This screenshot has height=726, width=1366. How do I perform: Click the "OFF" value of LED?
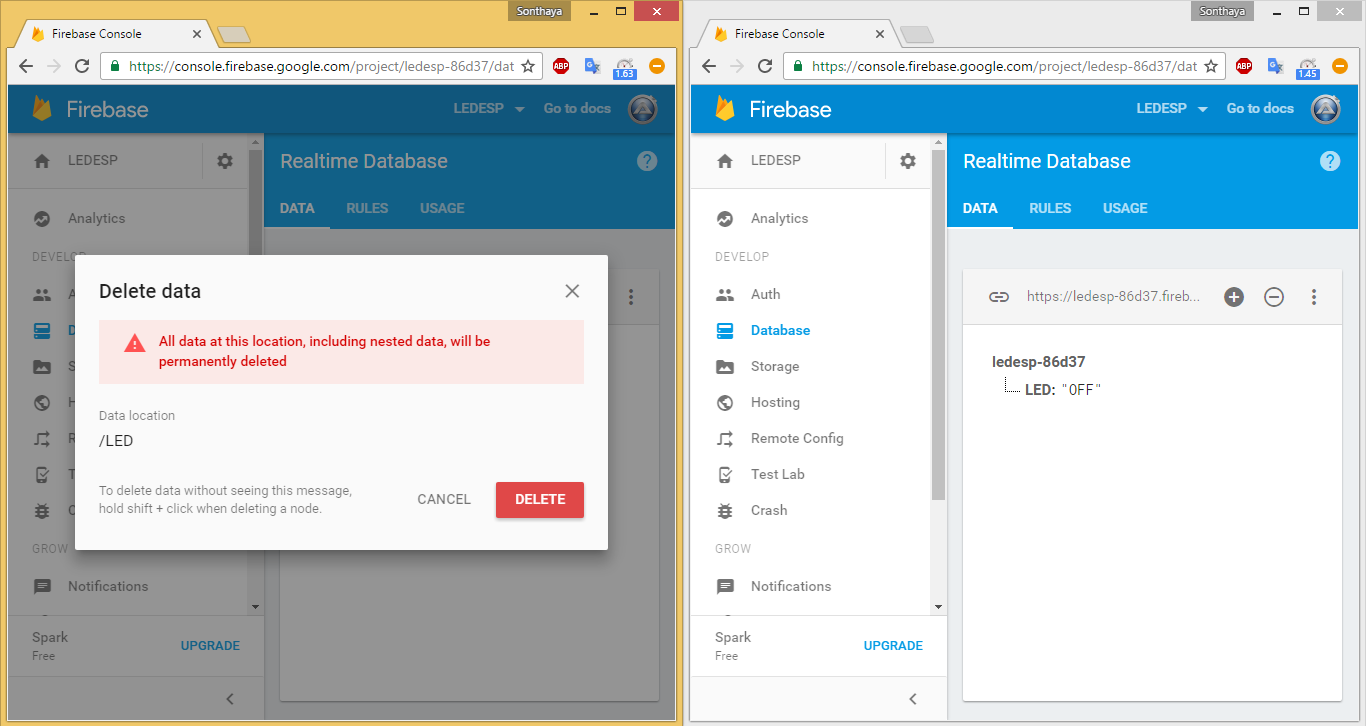1081,390
